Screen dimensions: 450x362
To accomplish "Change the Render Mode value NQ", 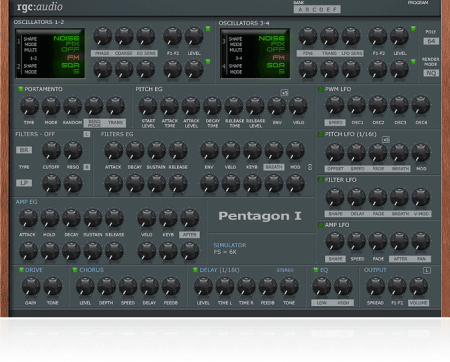I will coord(431,73).
